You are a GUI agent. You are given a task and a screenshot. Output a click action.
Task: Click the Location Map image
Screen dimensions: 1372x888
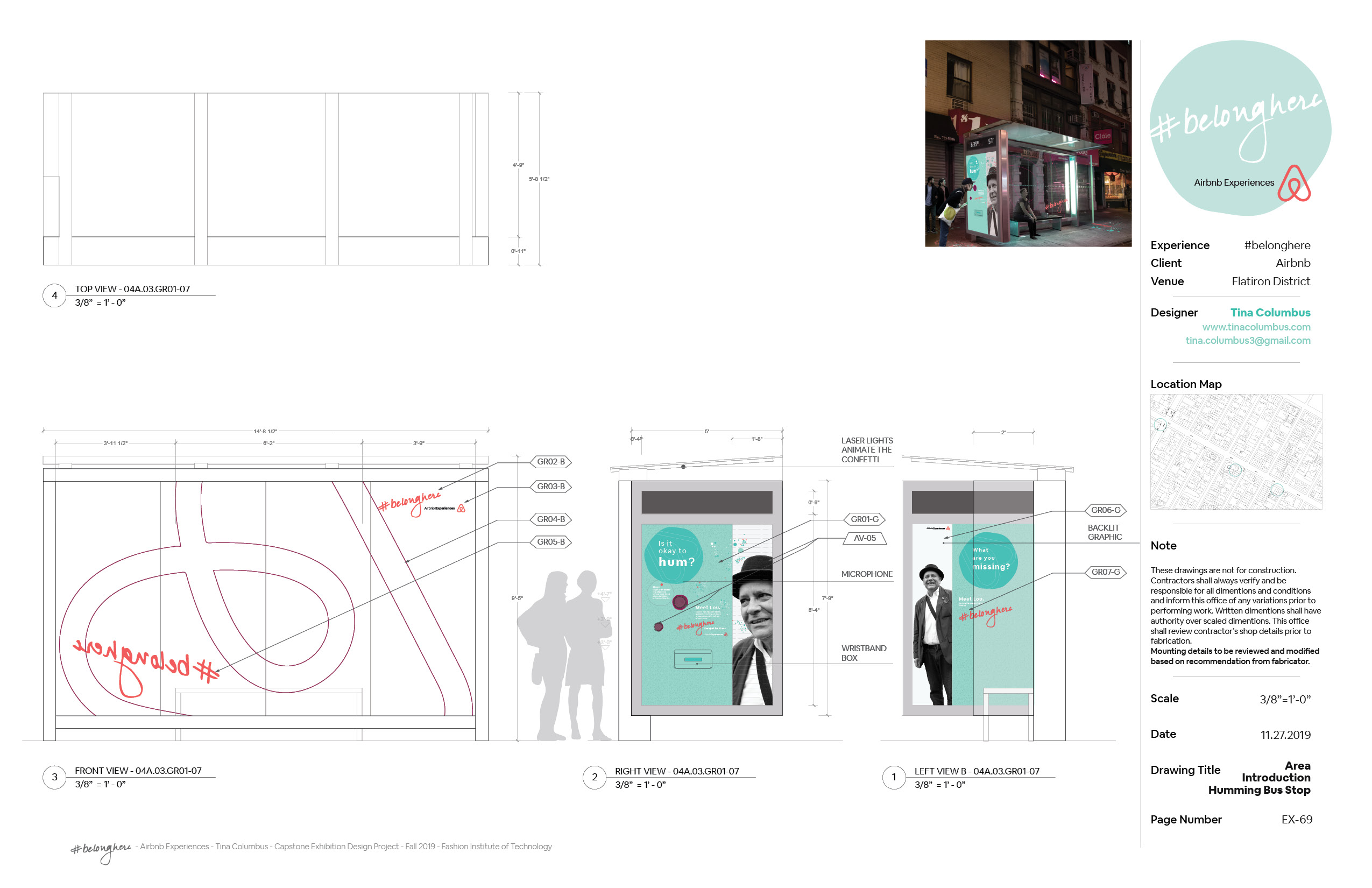1236,452
